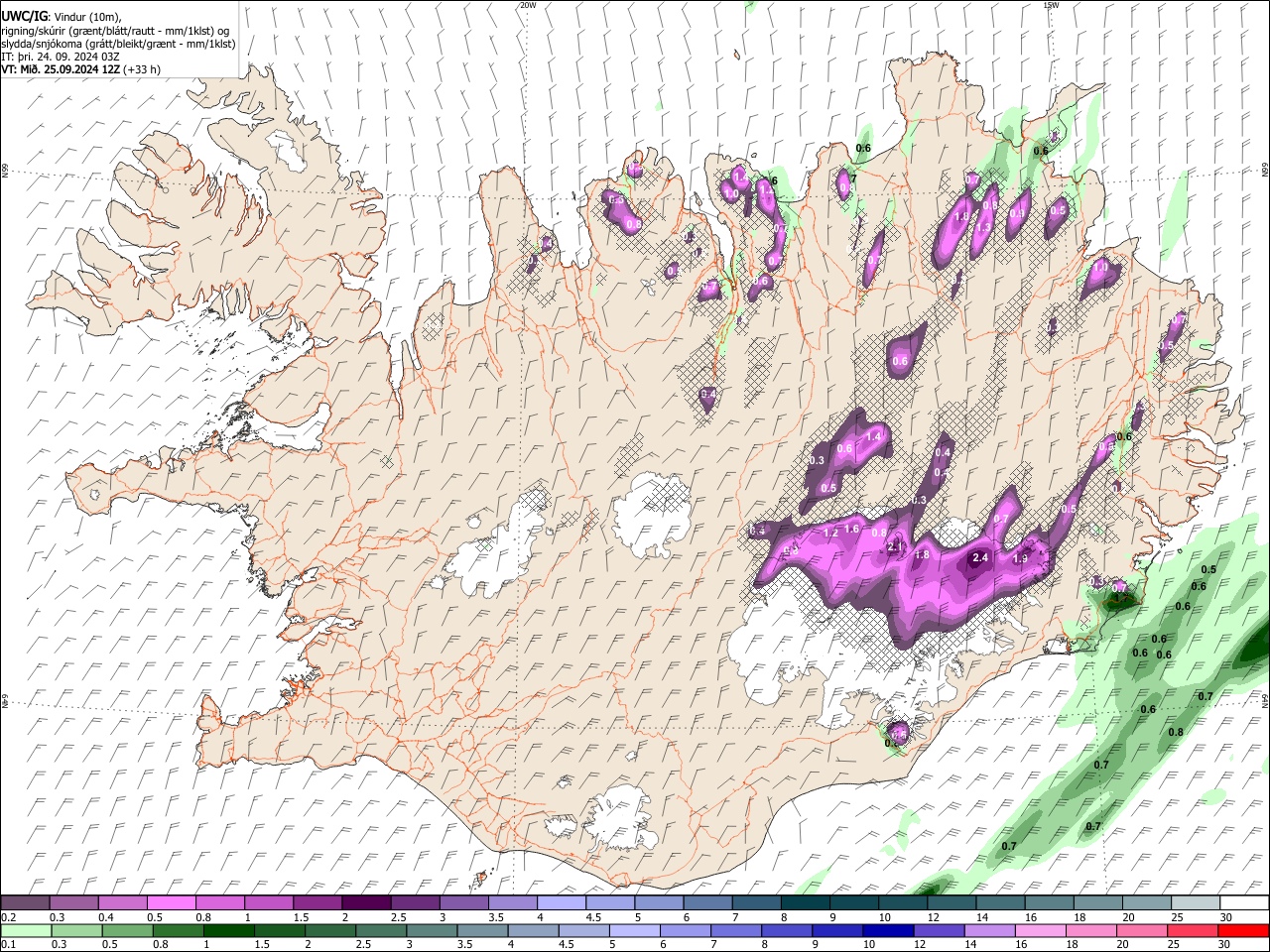
Task: Click the 'IT: þri. 24. 09. 2024 03Z' line
Action: [x=59, y=57]
